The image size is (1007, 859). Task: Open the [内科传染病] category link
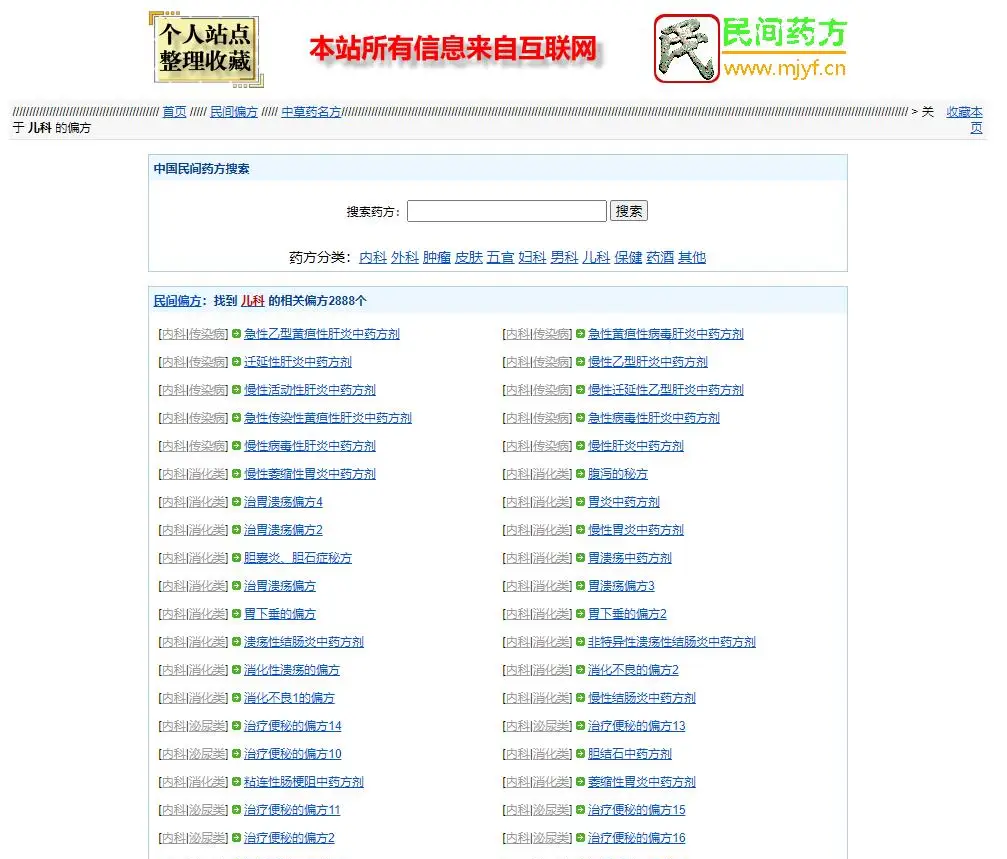coord(191,333)
